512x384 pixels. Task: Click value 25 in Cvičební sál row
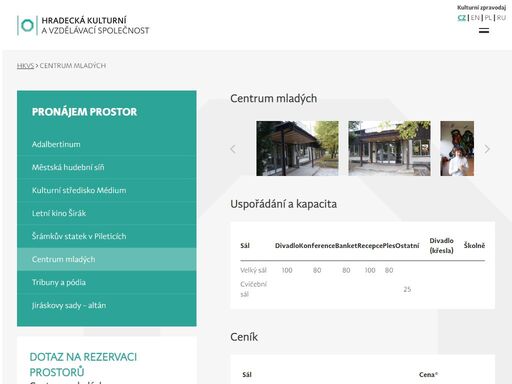(407, 289)
